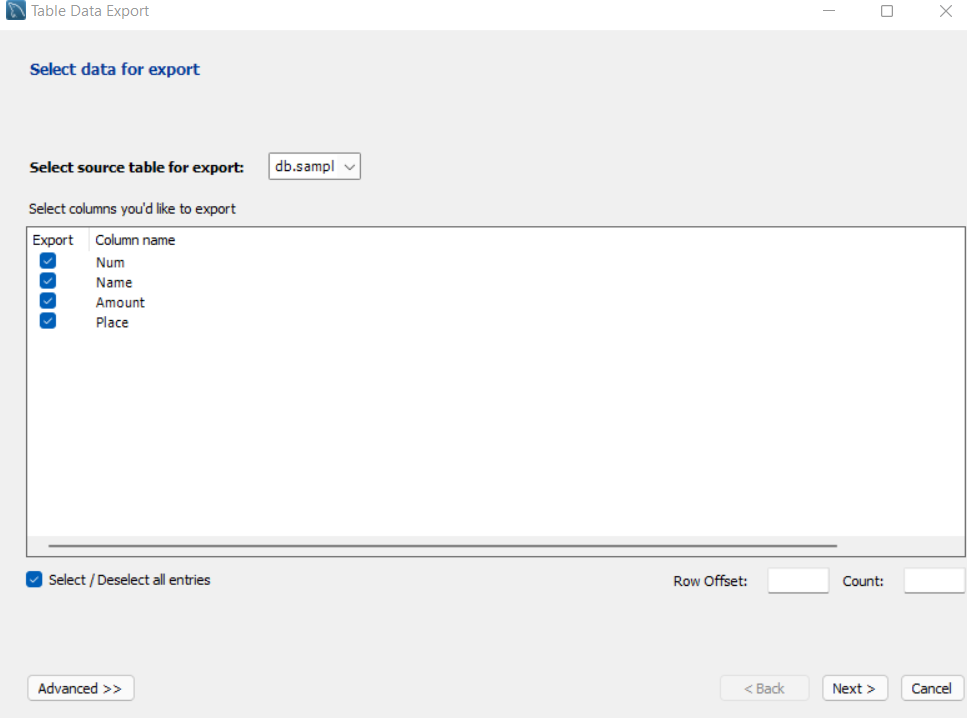967x718 pixels.
Task: Click the Select data for export heading
Action: (114, 69)
